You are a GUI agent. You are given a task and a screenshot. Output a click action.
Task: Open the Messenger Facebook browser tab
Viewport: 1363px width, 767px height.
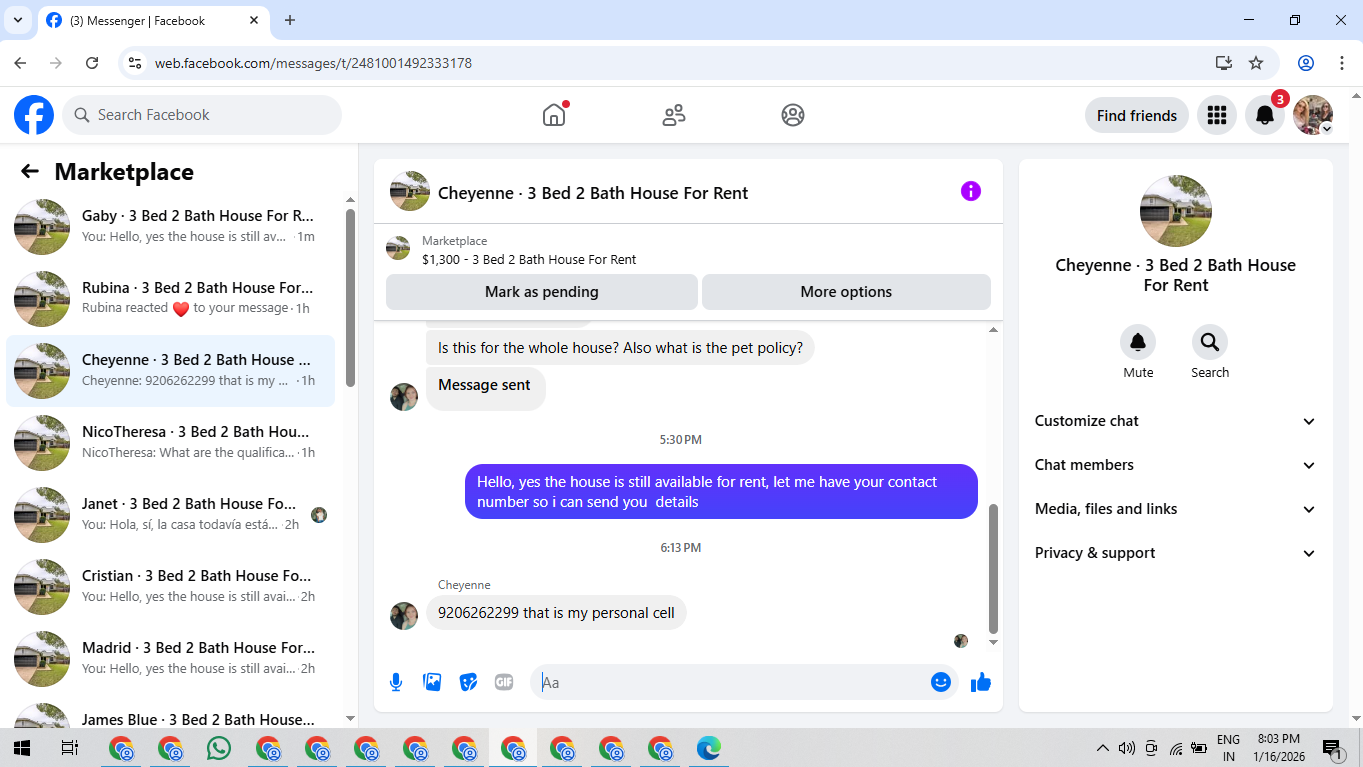(153, 20)
